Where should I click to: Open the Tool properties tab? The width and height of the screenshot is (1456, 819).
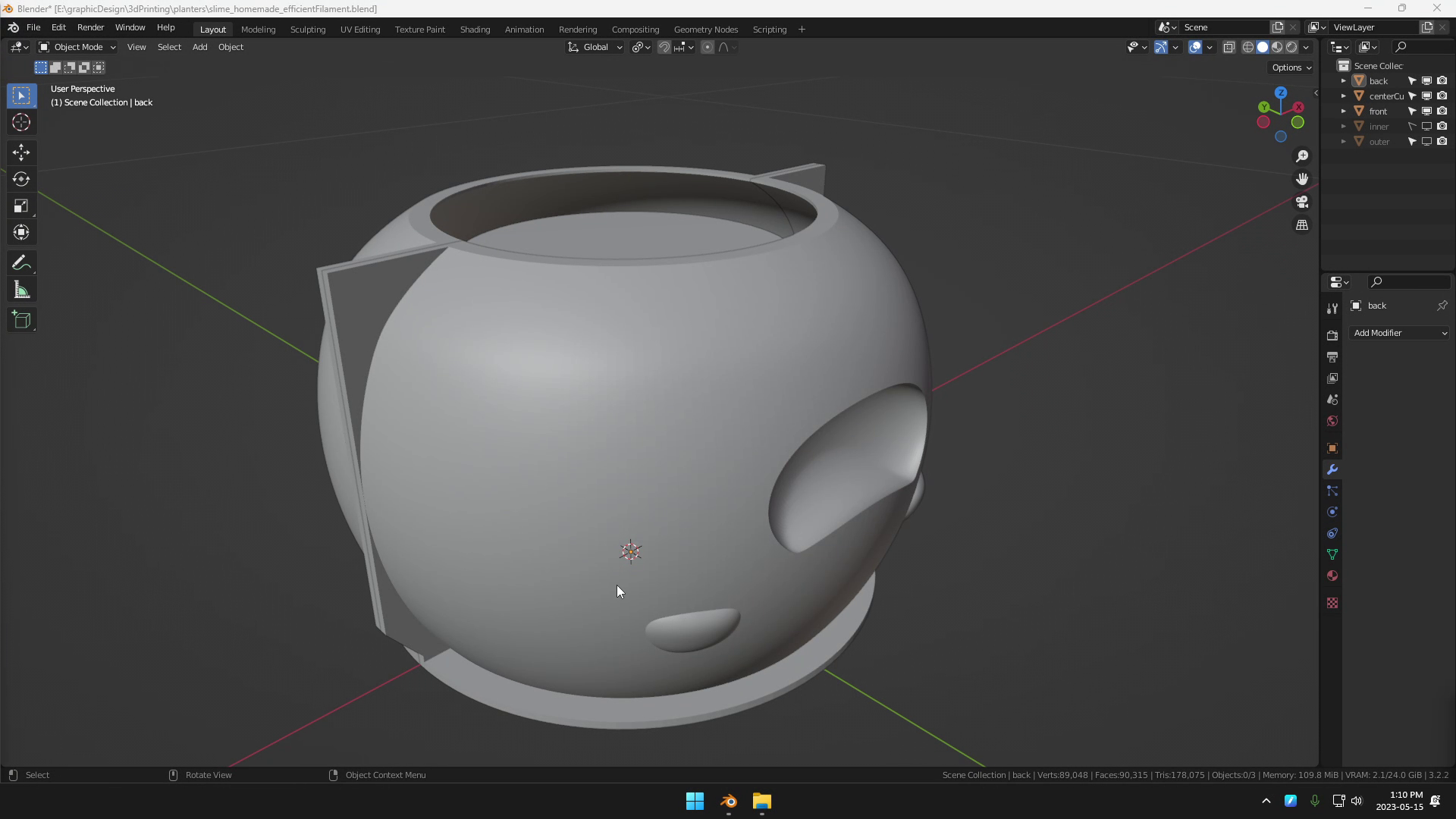click(x=1332, y=309)
